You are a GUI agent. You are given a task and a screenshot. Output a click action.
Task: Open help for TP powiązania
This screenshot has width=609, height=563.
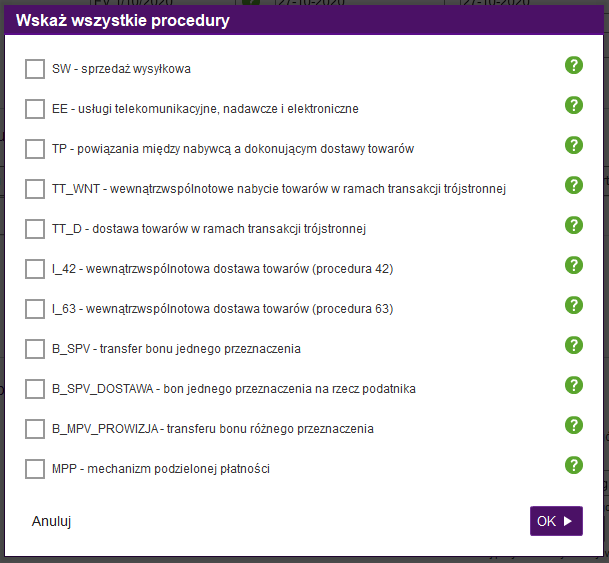click(x=574, y=145)
